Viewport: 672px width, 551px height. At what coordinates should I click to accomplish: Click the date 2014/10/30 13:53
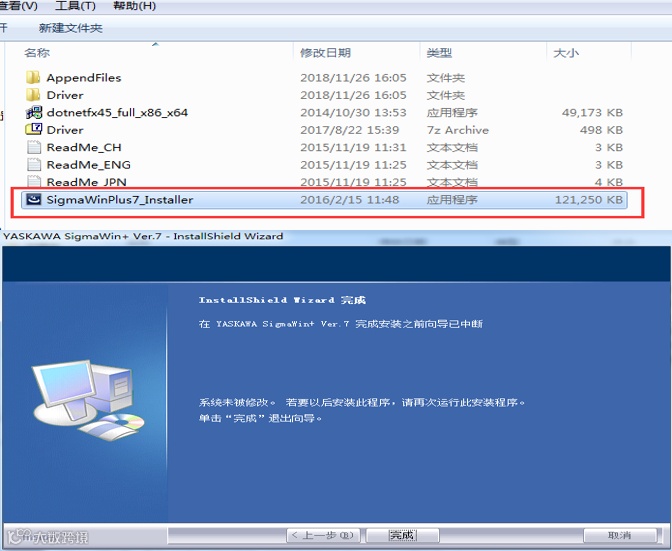pos(353,113)
